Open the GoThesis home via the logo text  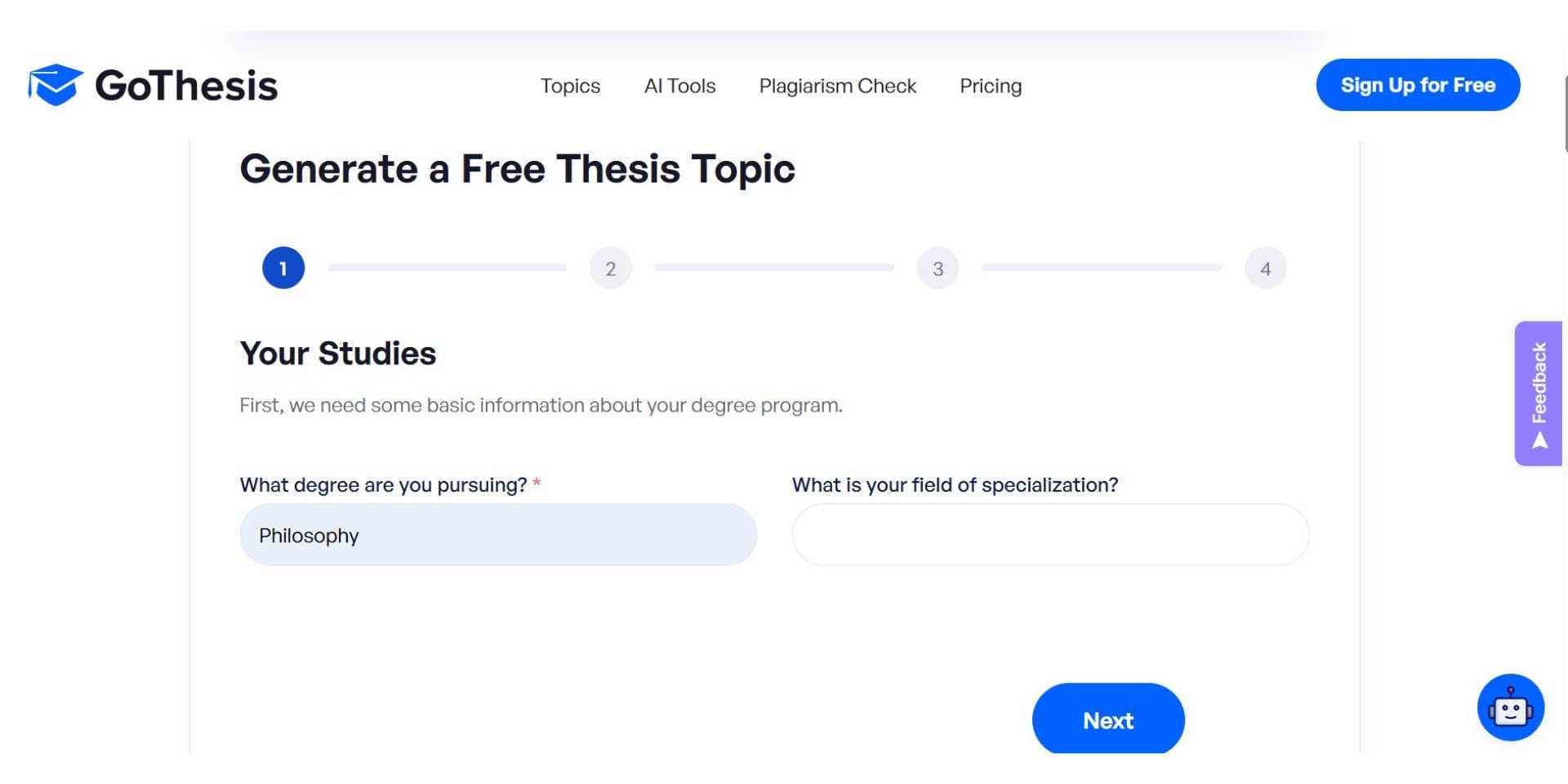186,84
